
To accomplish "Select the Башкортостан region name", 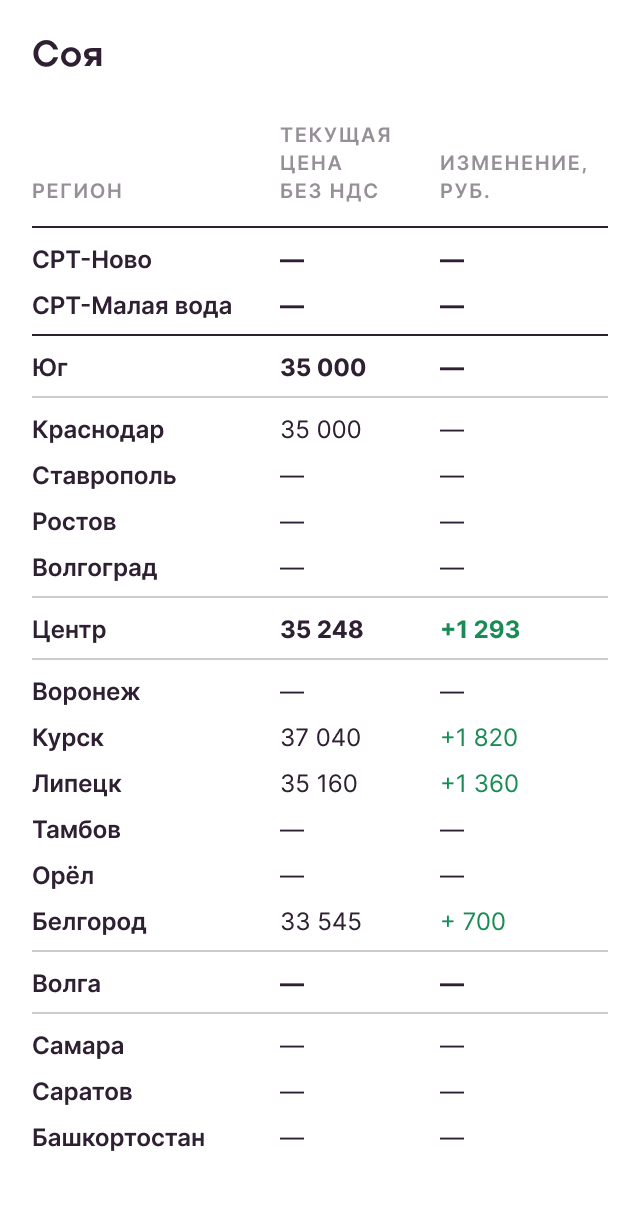I will coord(118,1138).
